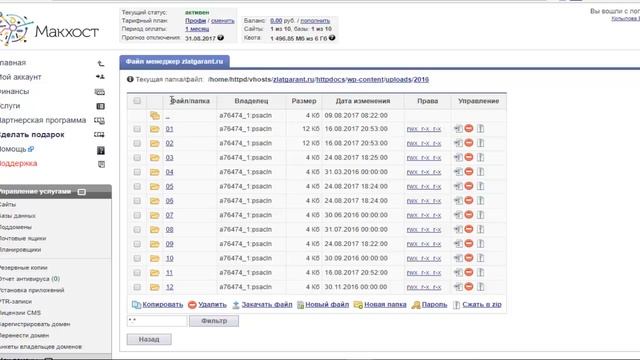The height and width of the screenshot is (360, 640).
Task: Click Новая папка link
Action: pos(385,304)
